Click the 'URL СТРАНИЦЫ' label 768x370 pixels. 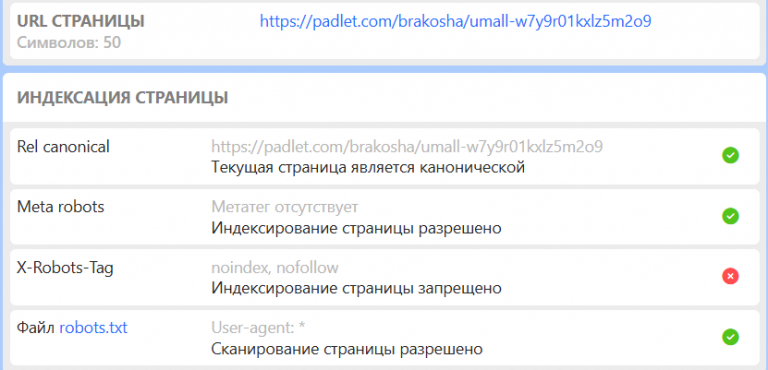(81, 21)
